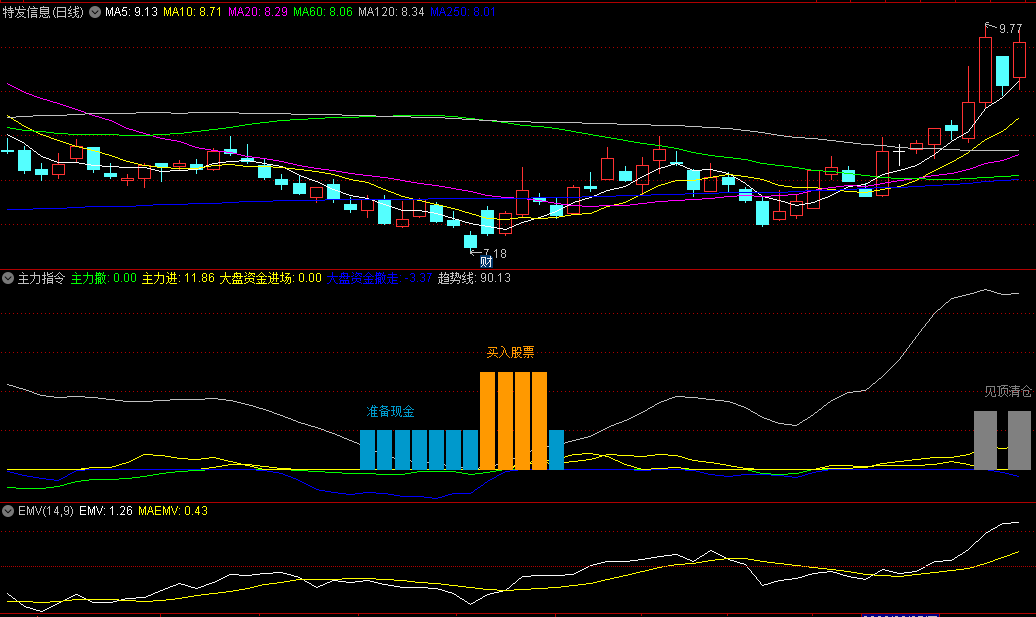Click the 7.18 low price label

(495, 254)
